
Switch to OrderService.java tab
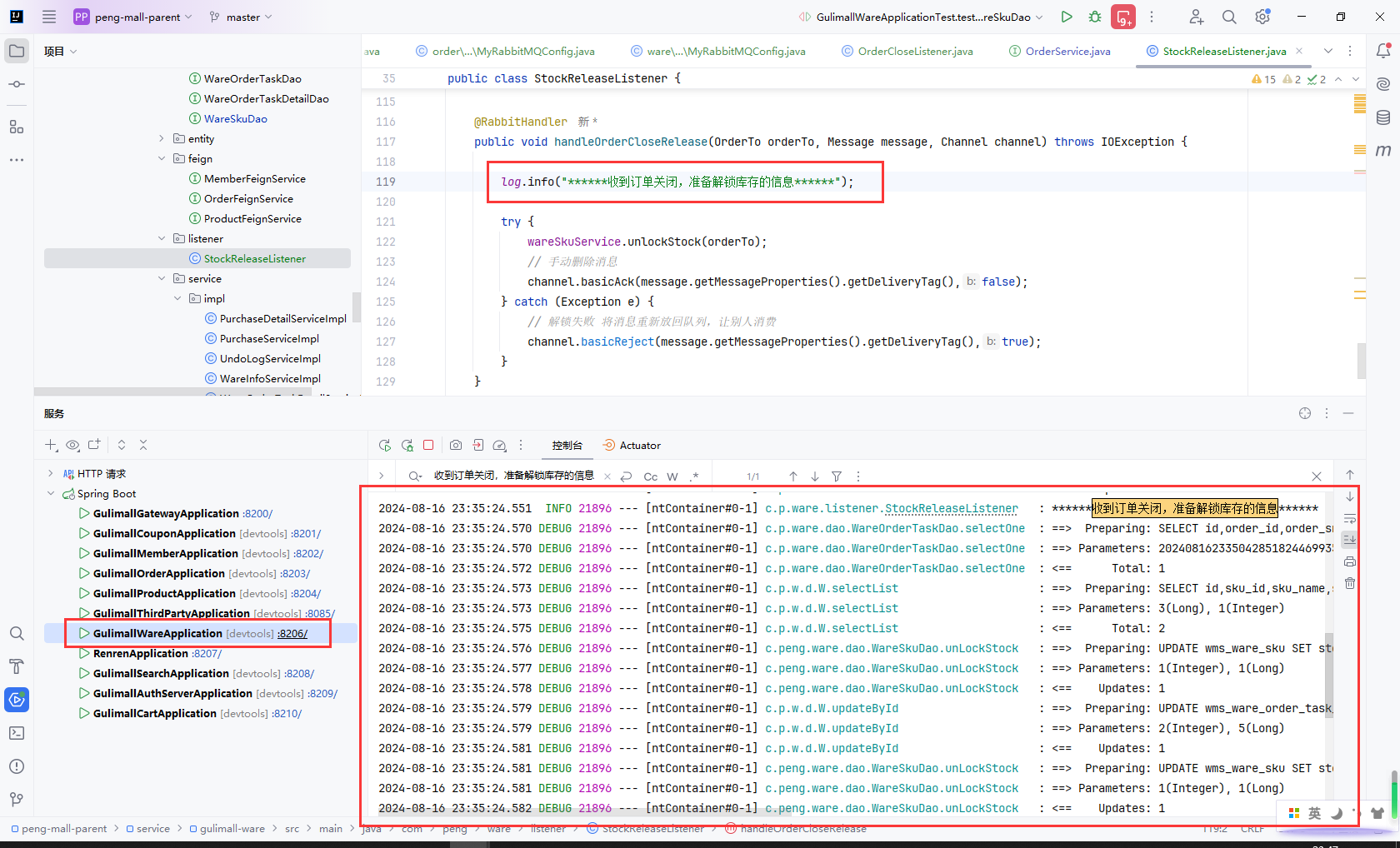1060,52
